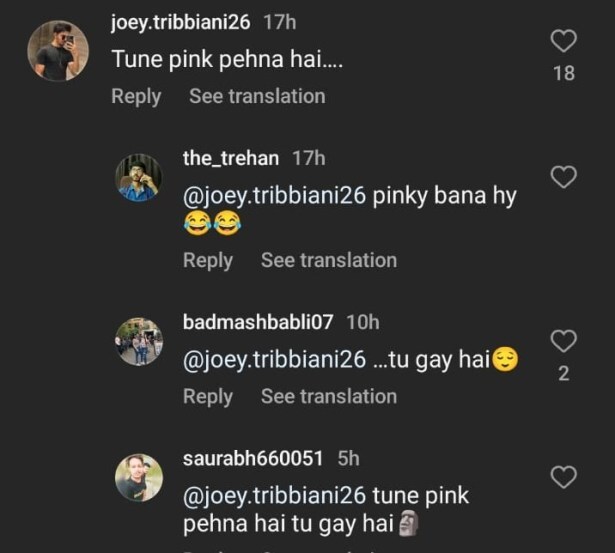See translation of 'Tune pink pehna hai' comment
This screenshot has width=615, height=553.
(257, 96)
